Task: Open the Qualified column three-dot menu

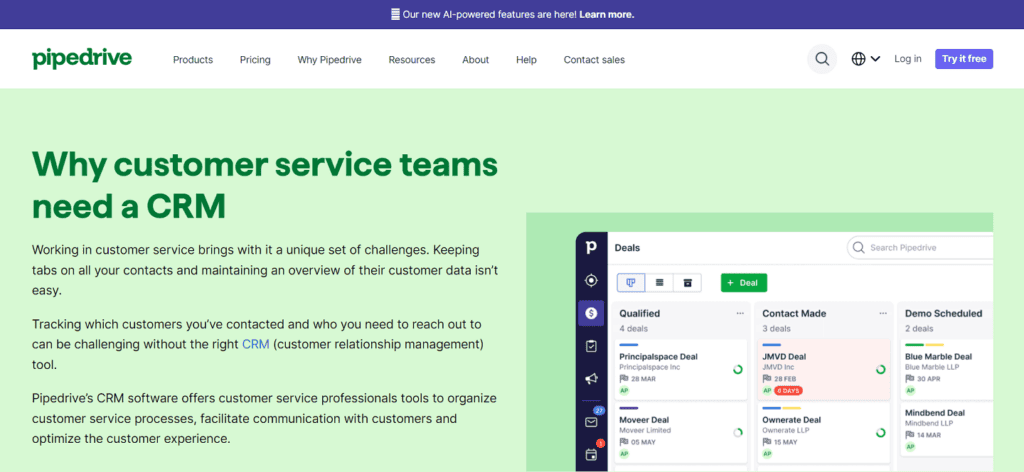Action: (740, 313)
